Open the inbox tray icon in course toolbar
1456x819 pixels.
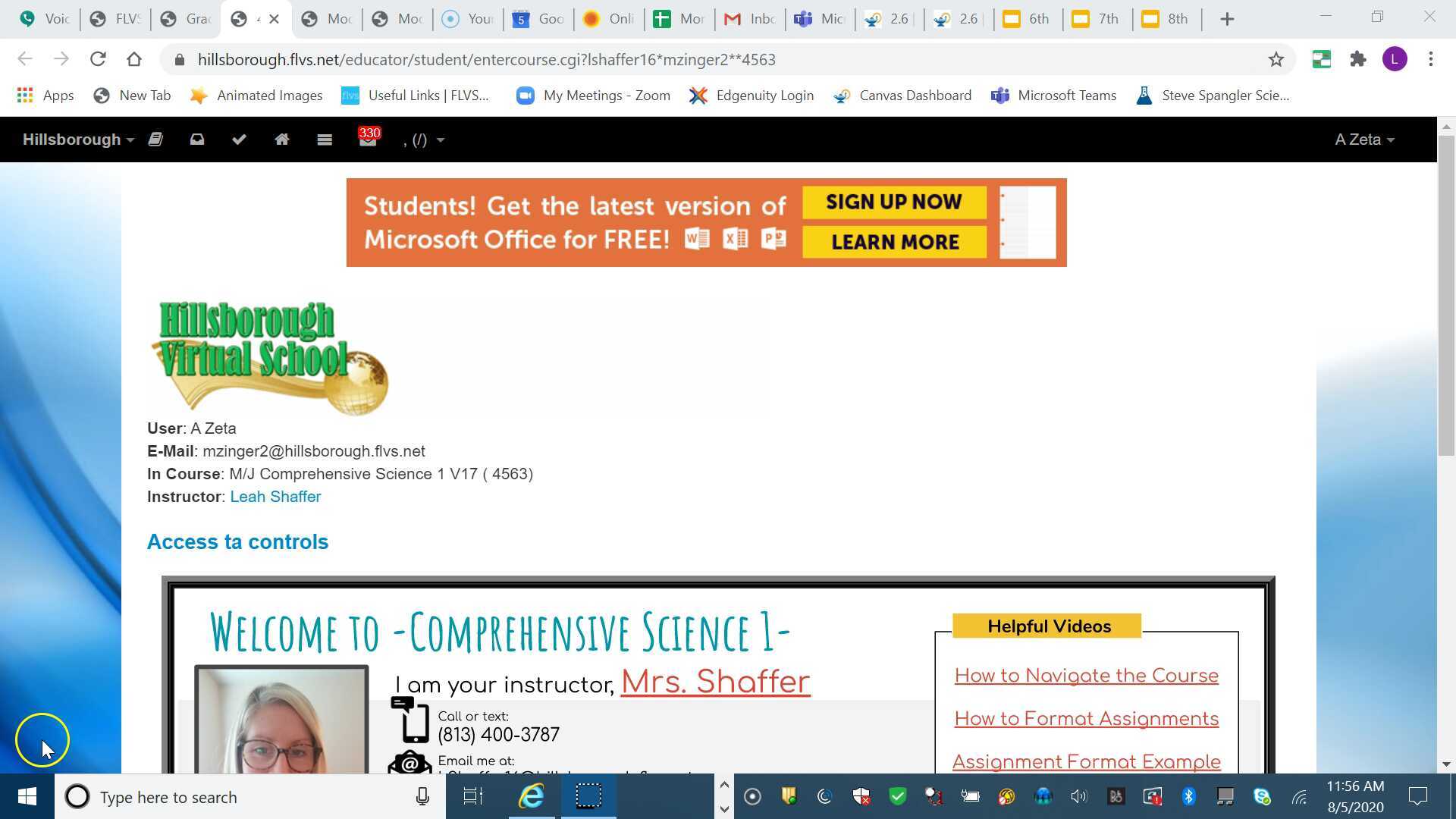click(x=197, y=140)
